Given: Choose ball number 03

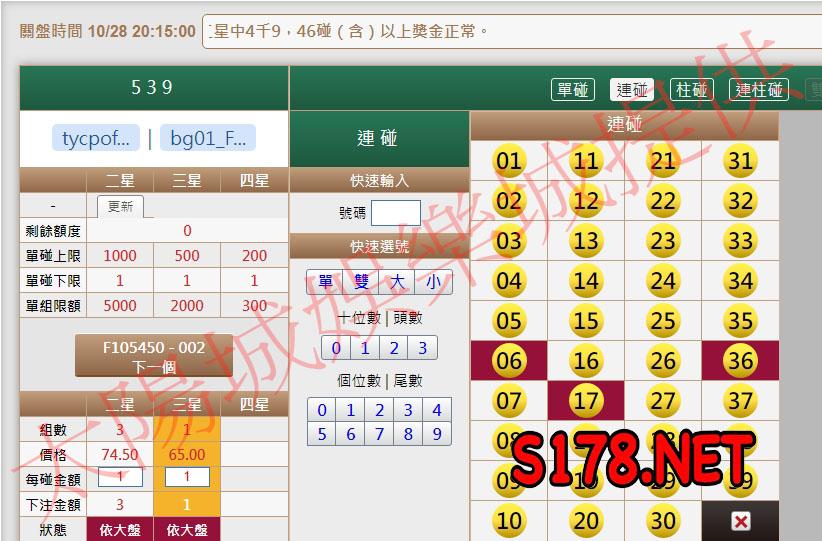Looking at the screenshot, I should [509, 241].
